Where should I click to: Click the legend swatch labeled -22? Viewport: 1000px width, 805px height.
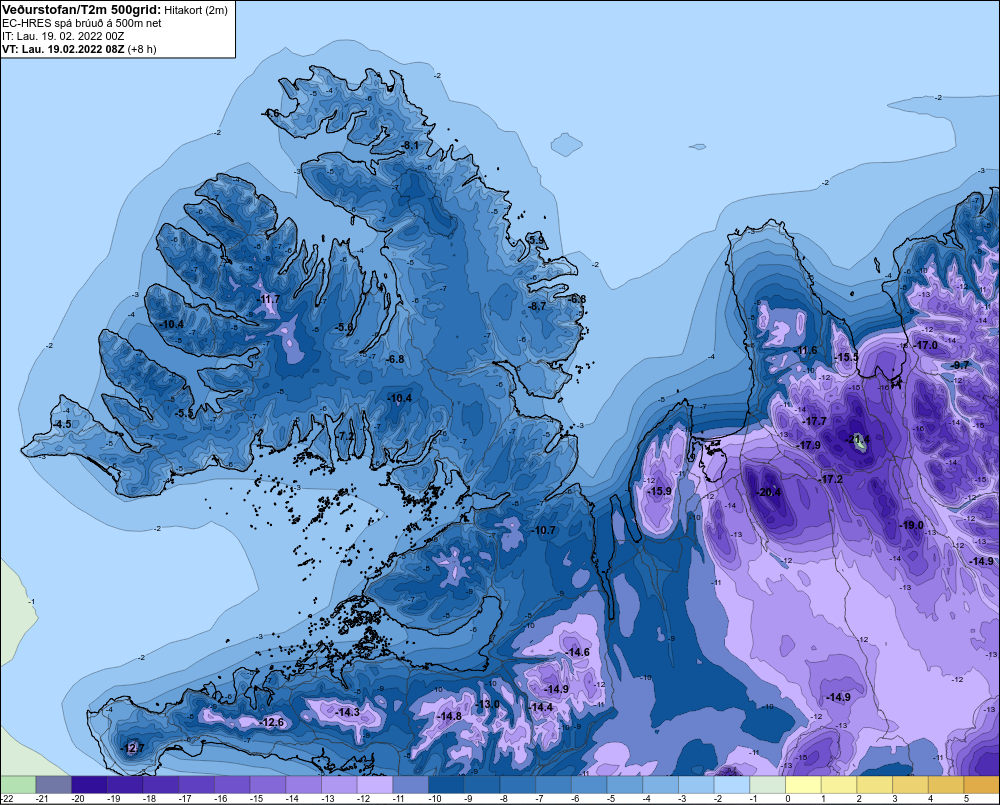18,784
